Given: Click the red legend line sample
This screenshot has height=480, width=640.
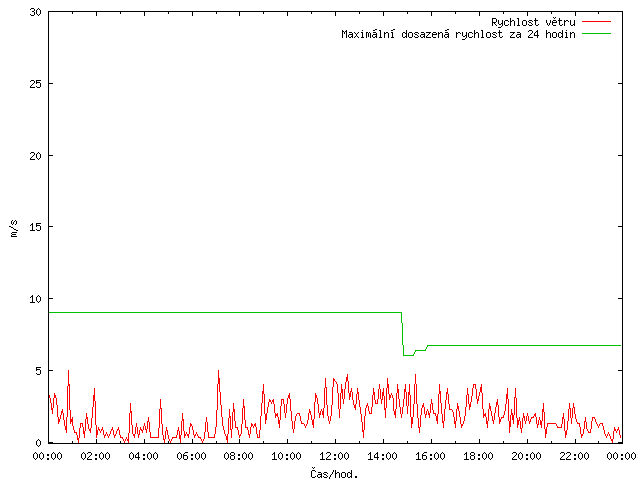Looking at the screenshot, I should tap(596, 22).
